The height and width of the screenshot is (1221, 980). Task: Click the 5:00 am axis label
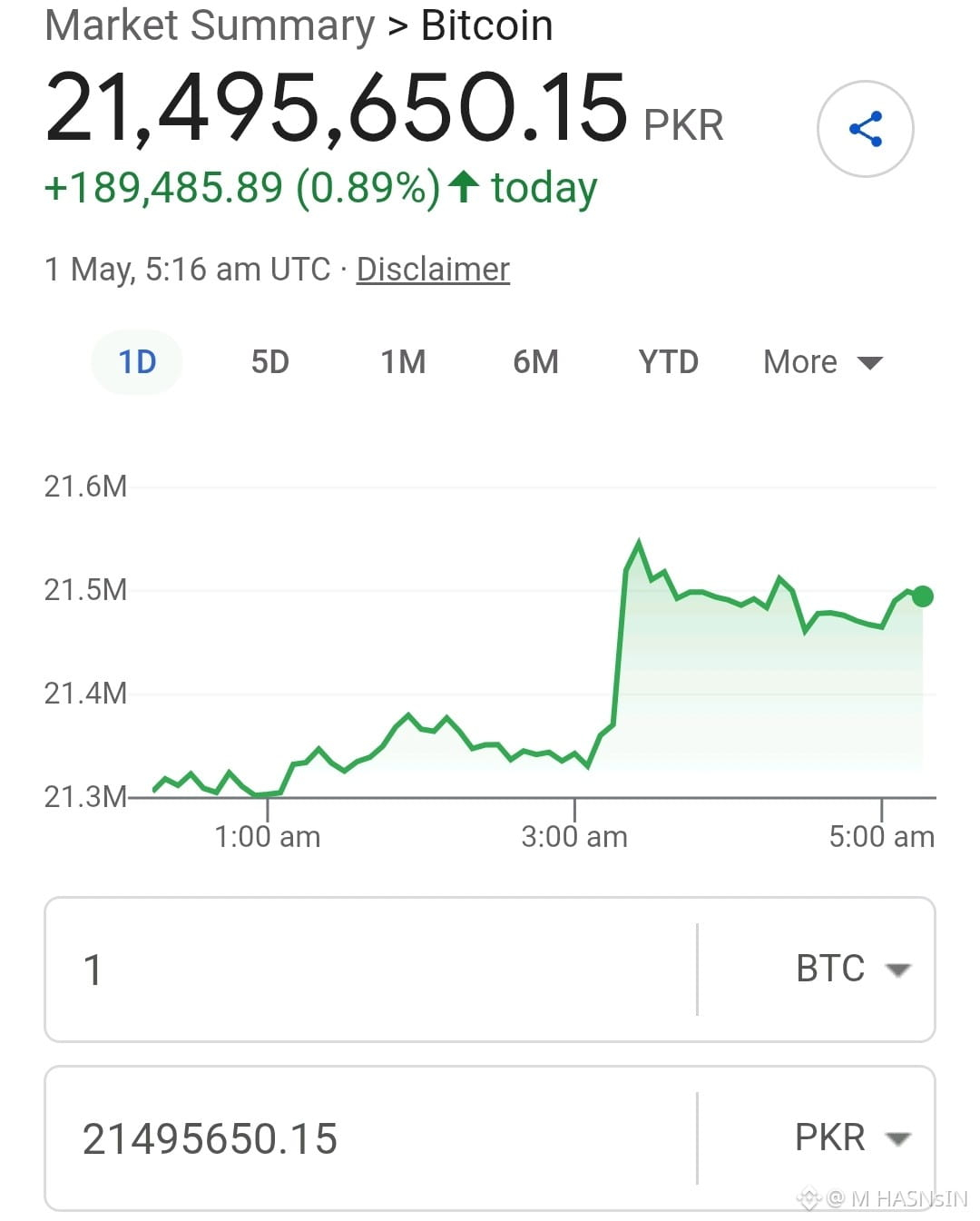881,836
